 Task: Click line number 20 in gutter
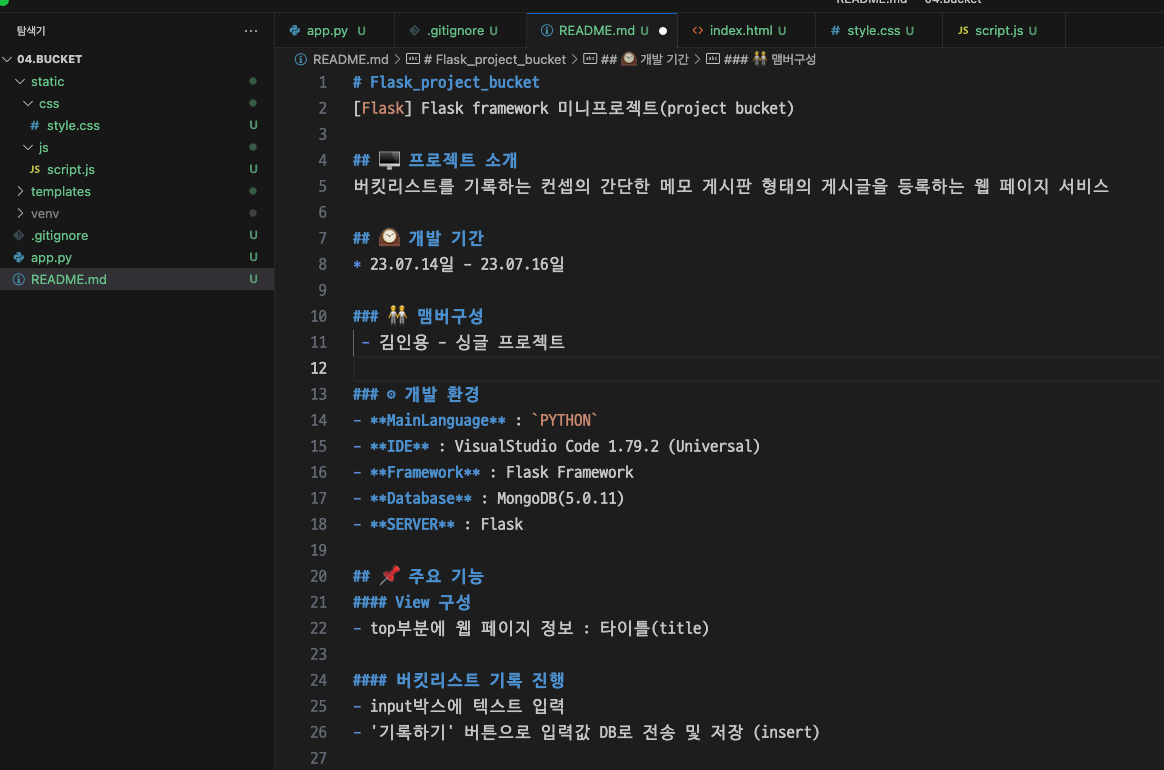(x=318, y=576)
